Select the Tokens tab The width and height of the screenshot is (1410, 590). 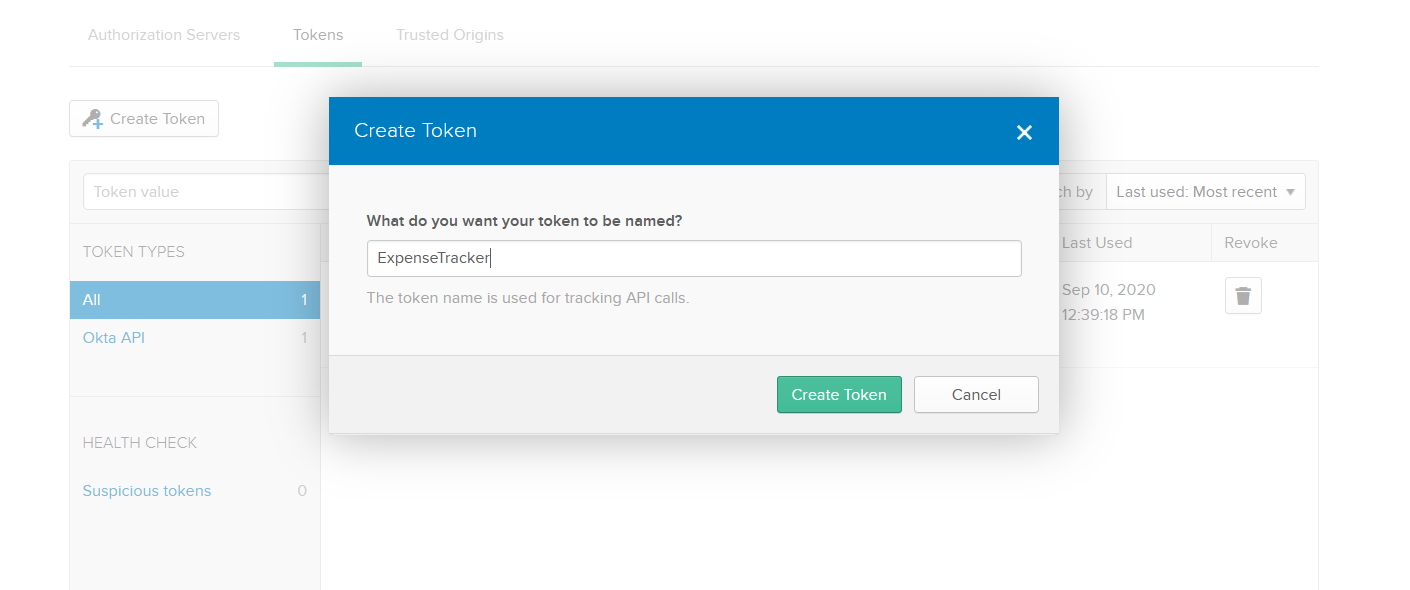point(318,35)
